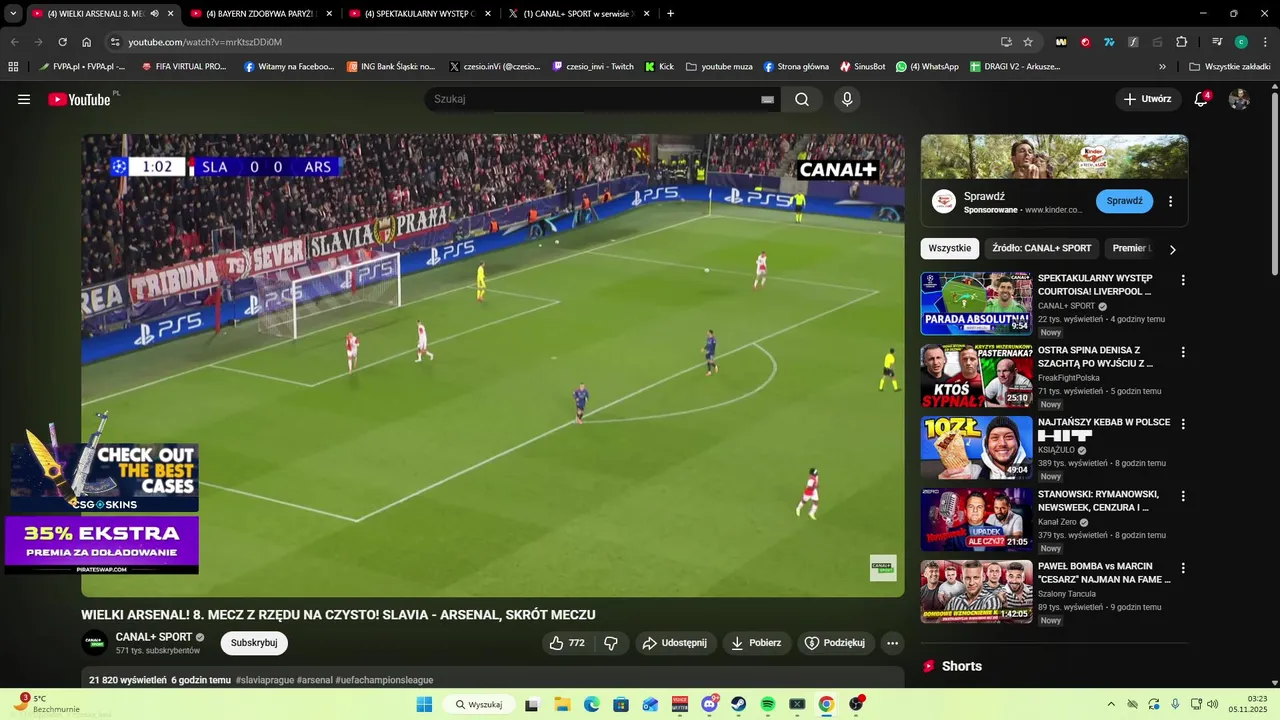Open Spotify from the taskbar
This screenshot has height=720, width=1280.
768,704
